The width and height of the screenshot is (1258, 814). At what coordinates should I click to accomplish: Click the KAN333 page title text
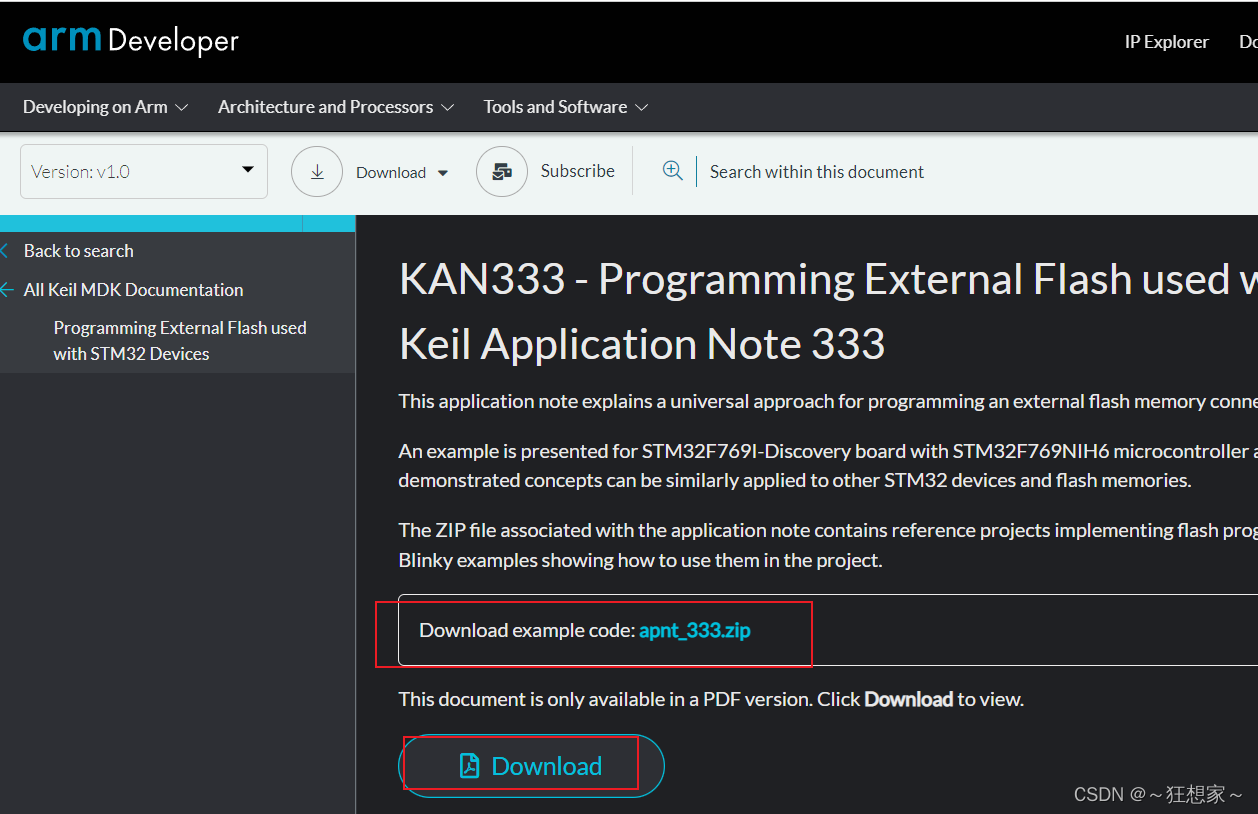tap(828, 279)
